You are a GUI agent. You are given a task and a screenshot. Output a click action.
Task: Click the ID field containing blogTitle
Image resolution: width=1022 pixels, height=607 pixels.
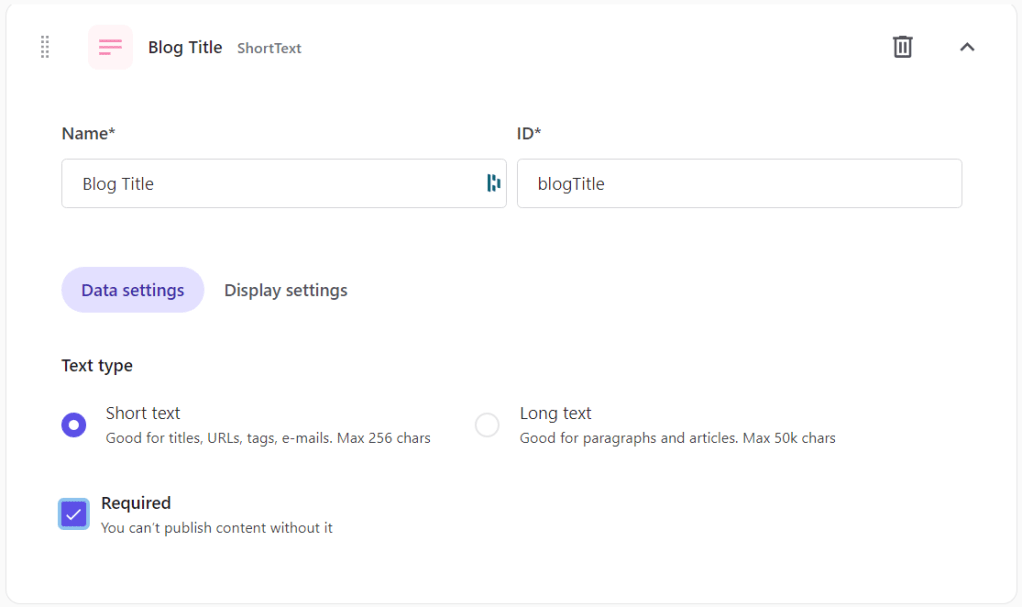tap(740, 184)
